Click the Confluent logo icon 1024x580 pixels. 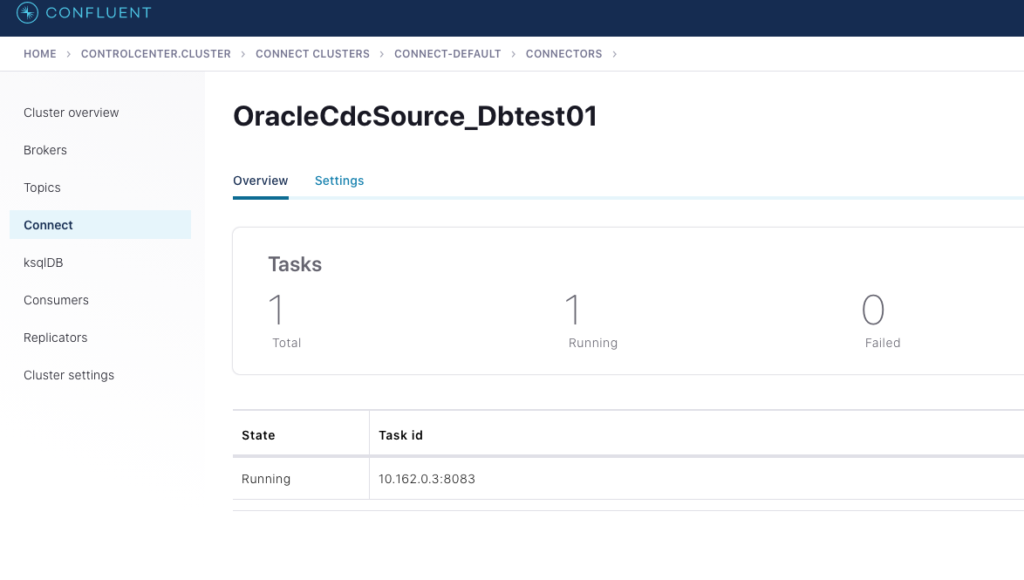tap(27, 13)
